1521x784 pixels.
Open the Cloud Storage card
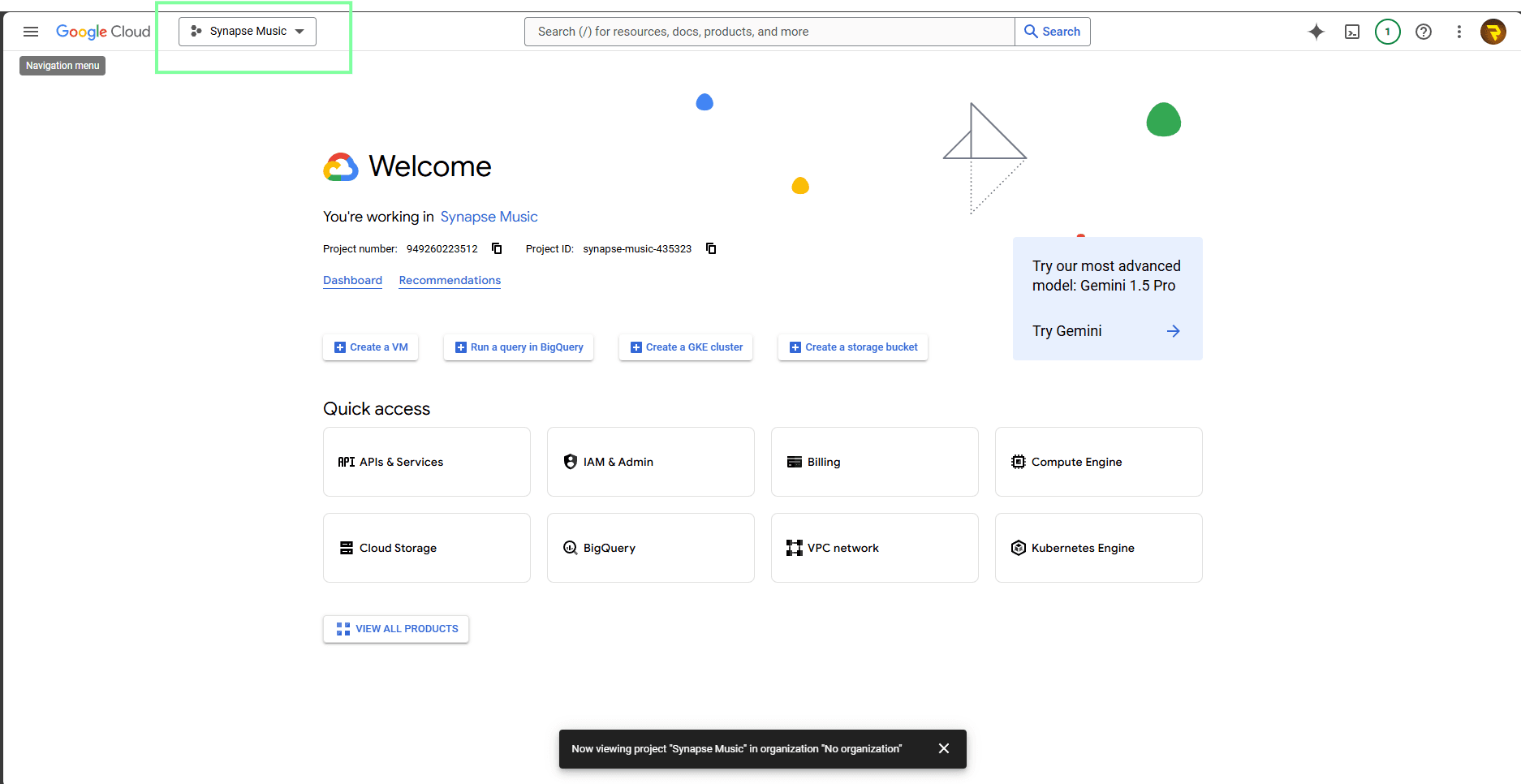[x=427, y=548]
